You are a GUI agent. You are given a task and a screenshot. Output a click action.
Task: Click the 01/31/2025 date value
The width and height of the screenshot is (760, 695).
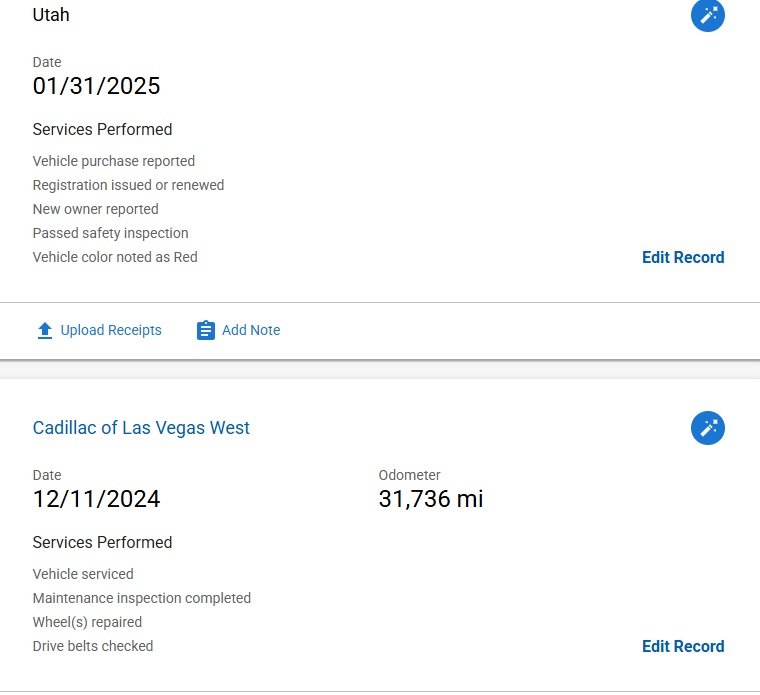(96, 86)
